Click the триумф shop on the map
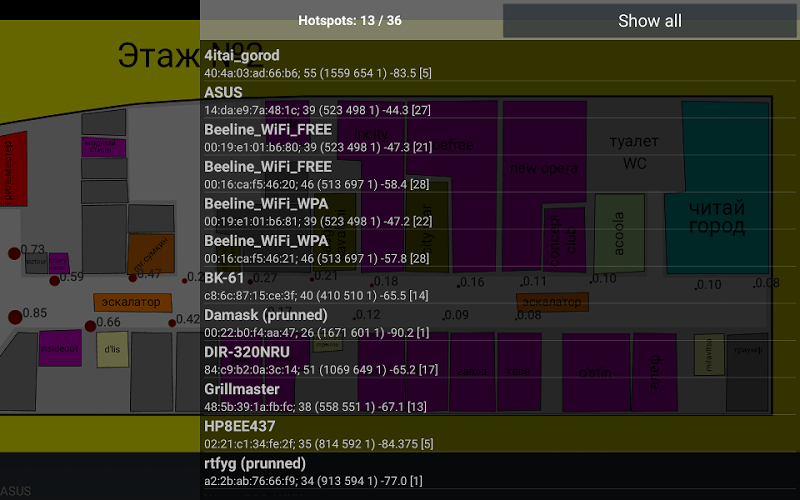Viewport: 800px width, 500px height. [x=747, y=371]
